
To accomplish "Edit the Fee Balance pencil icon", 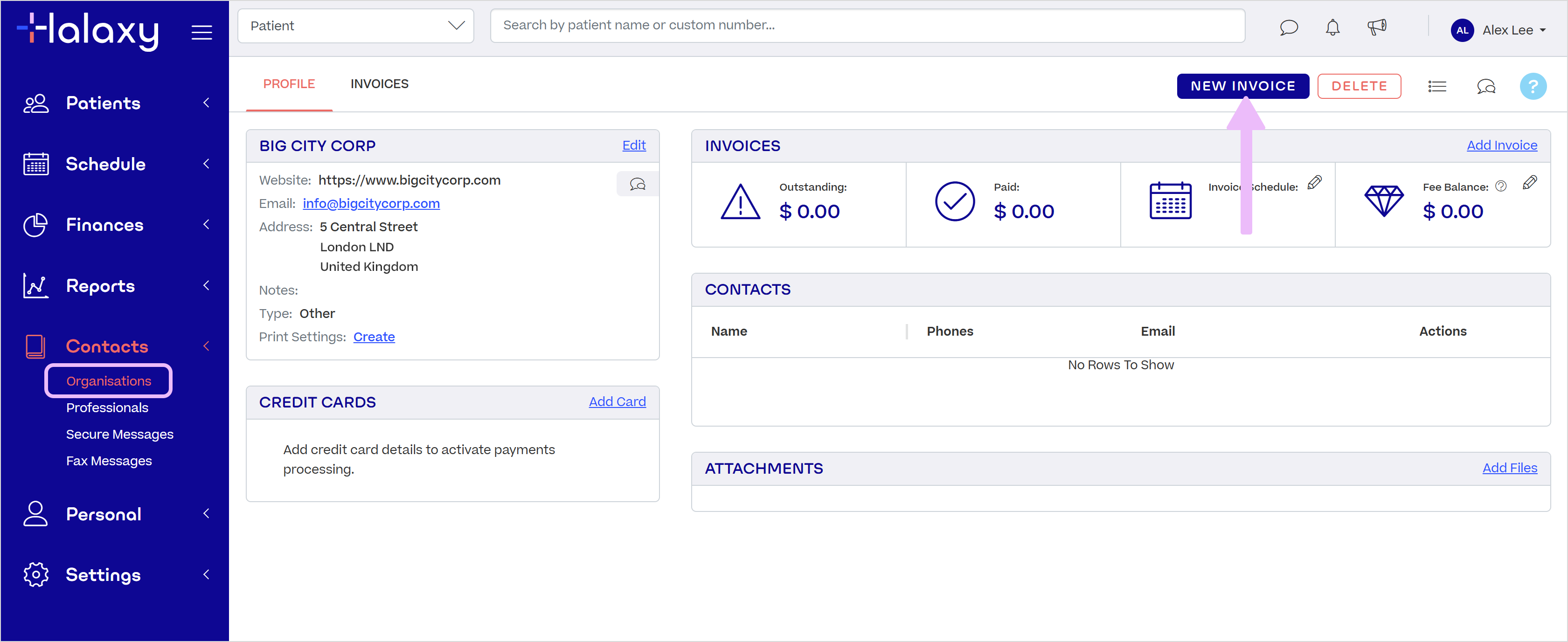I will (x=1529, y=183).
